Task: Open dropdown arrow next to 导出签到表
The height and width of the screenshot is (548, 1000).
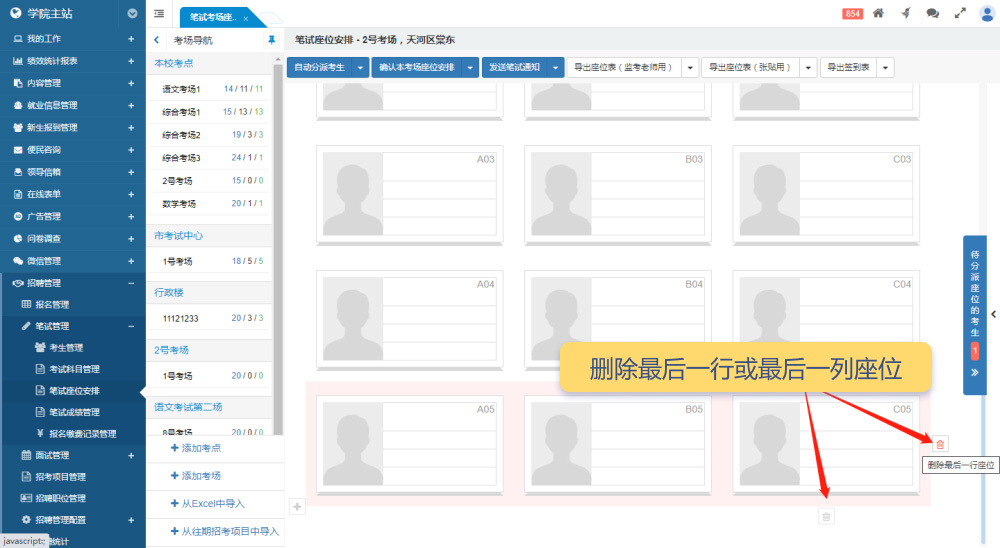Action: click(885, 68)
